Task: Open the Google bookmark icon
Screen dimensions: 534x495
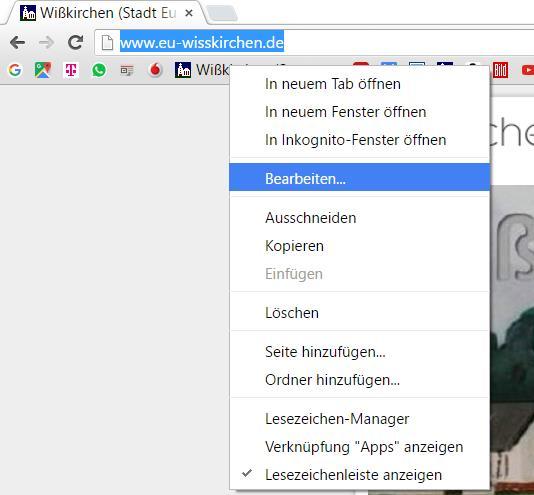Action: 15,70
